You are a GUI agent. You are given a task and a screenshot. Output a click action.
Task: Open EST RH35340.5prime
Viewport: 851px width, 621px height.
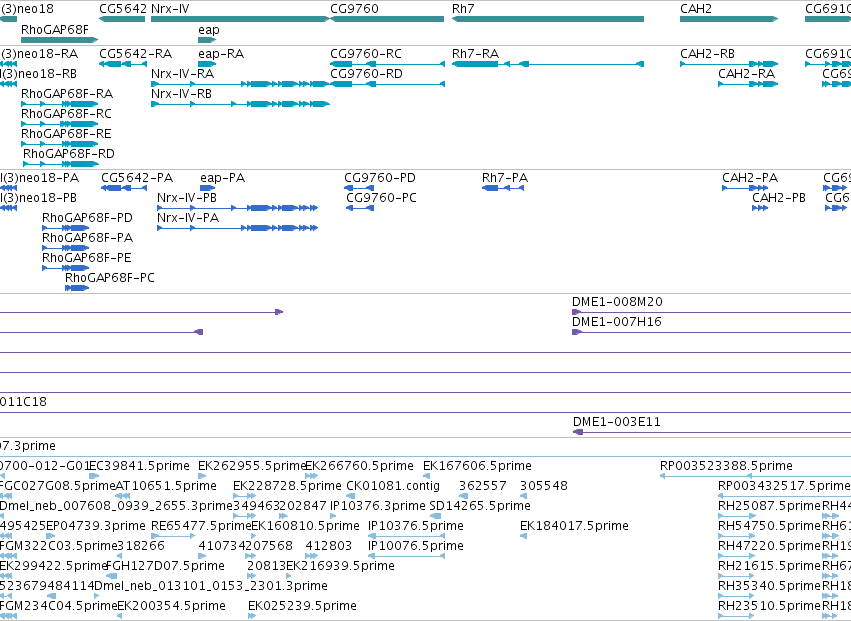click(x=736, y=596)
